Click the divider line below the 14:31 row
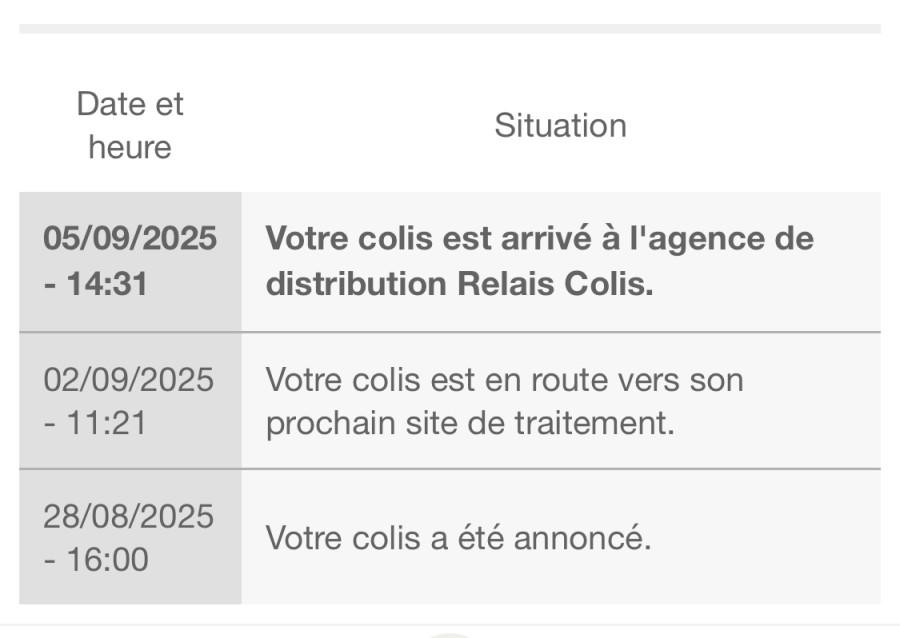This screenshot has height=638, width=900. [450, 332]
